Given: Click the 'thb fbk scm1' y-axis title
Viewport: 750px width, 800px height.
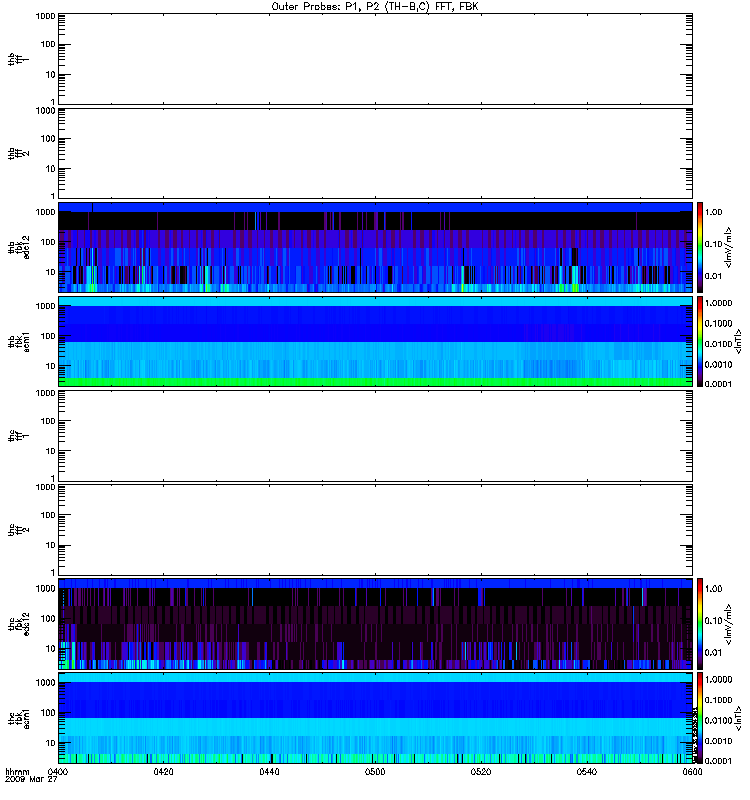Looking at the screenshot, I should click(19, 341).
